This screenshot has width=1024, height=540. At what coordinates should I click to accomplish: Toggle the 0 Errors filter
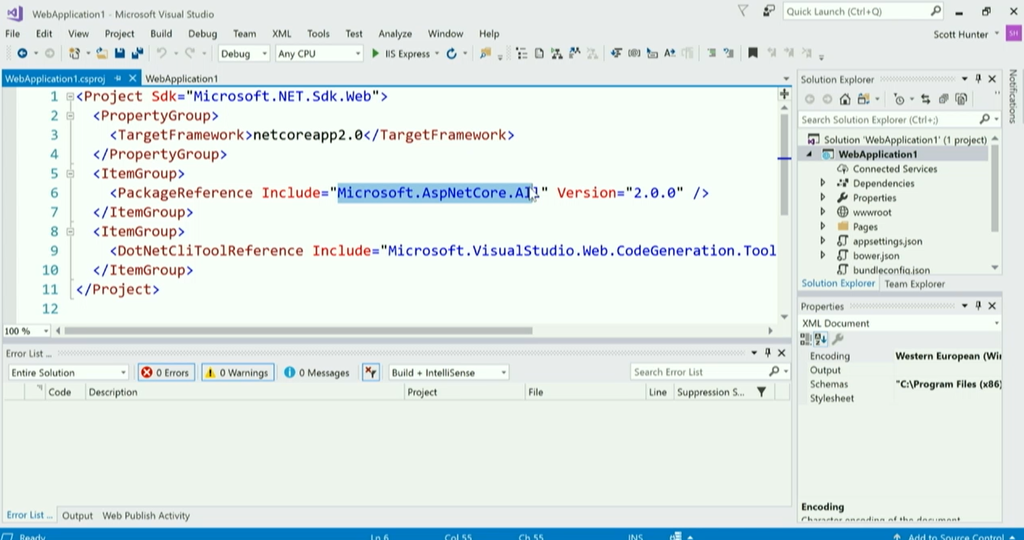(166, 372)
